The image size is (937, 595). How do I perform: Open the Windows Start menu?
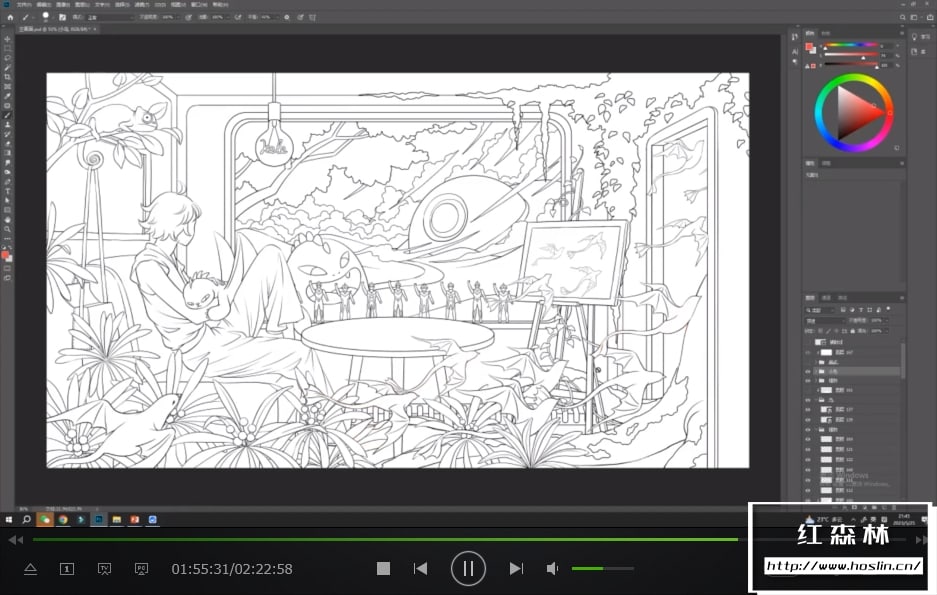(8, 520)
